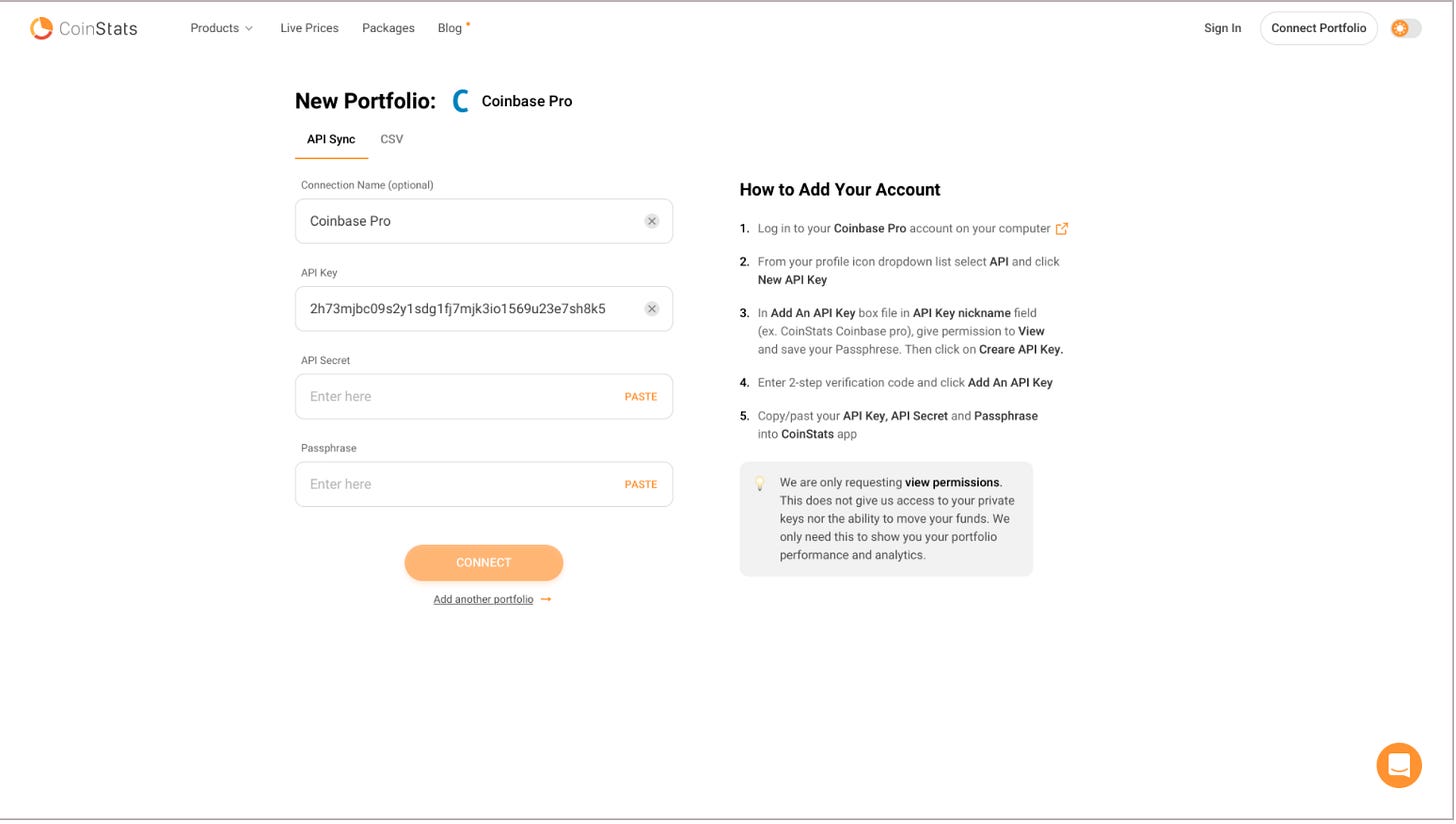Focus the API Secret input field
The image size is (1456, 824).
tap(483, 397)
